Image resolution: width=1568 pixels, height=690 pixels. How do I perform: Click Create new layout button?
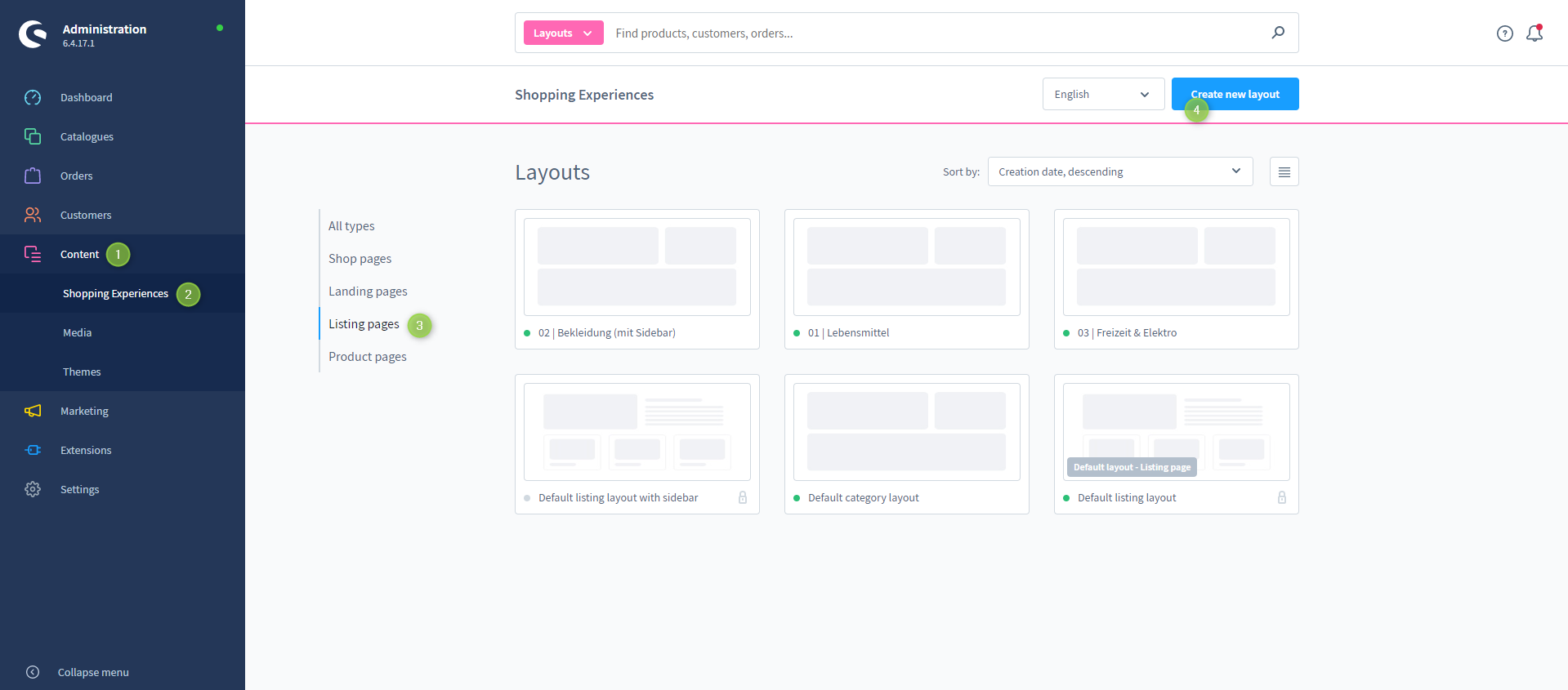(x=1235, y=94)
